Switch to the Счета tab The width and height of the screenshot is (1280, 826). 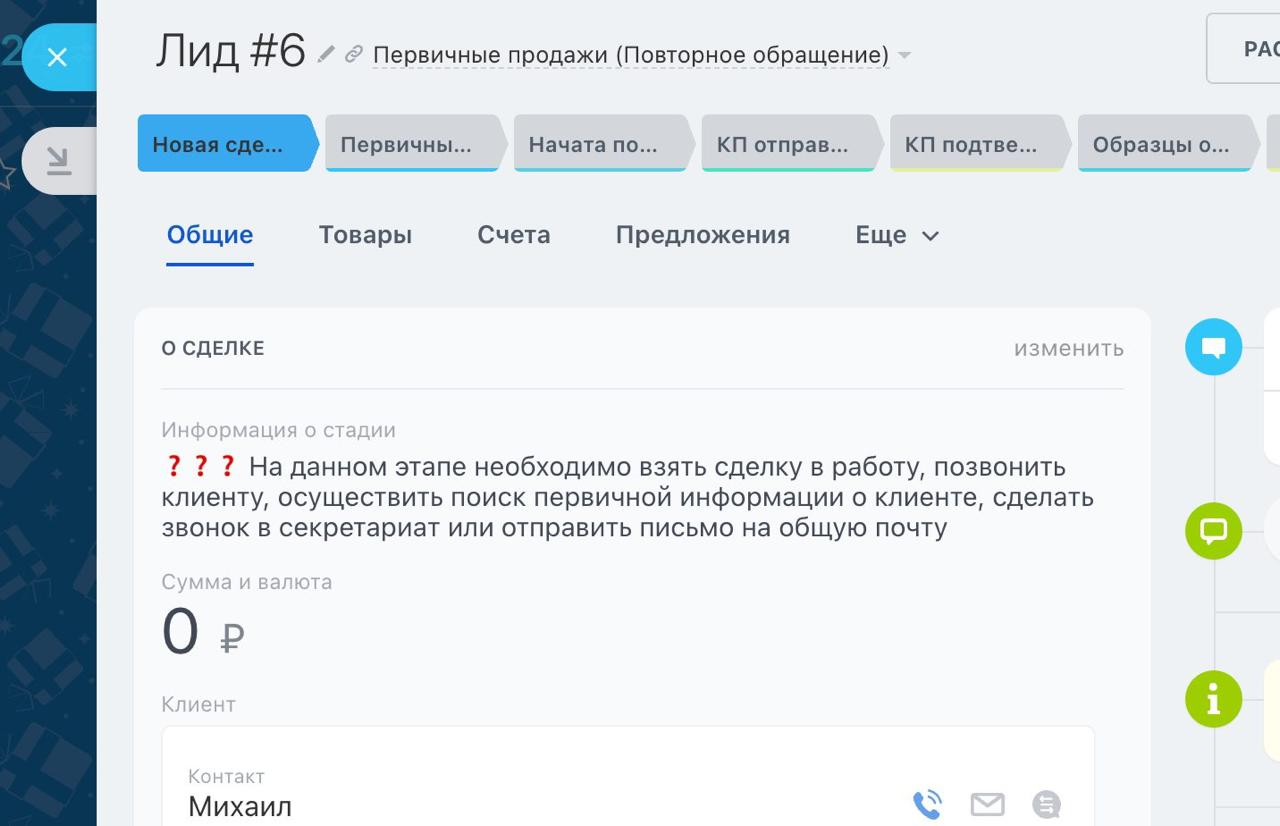pos(513,235)
